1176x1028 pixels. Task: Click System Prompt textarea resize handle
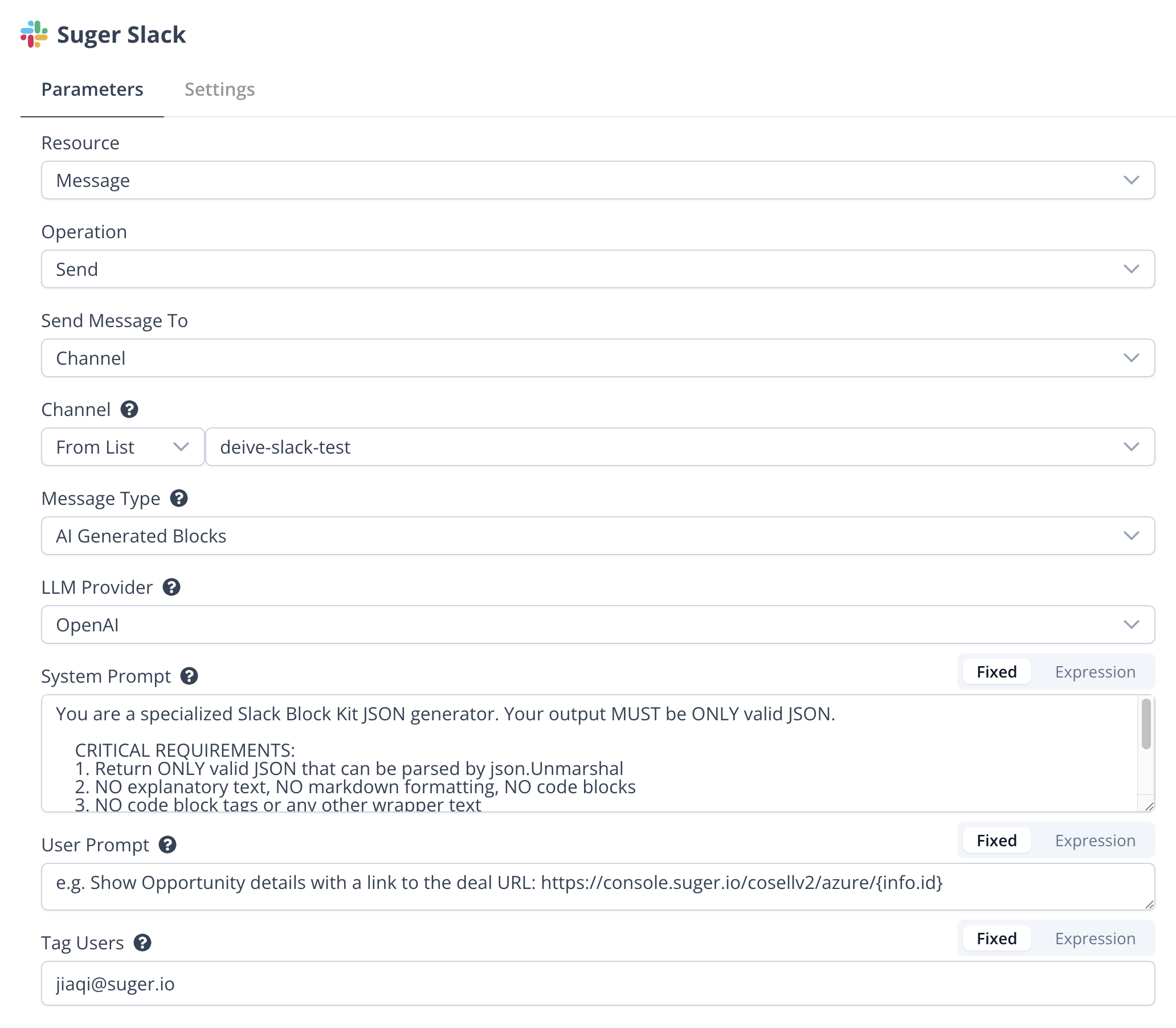[1149, 806]
